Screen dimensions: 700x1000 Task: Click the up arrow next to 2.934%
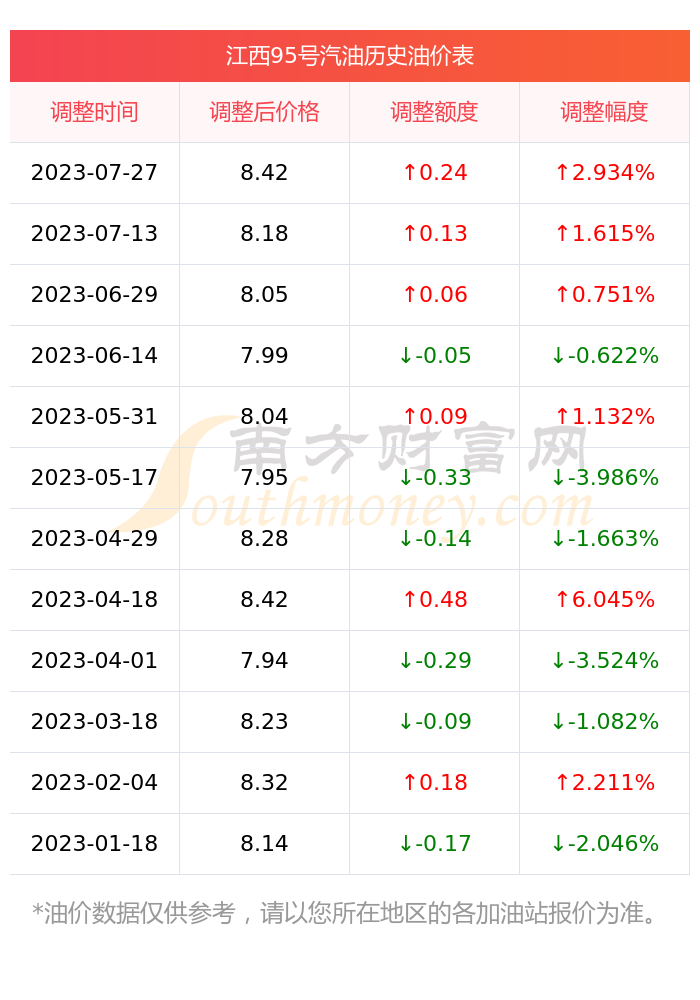562,172
